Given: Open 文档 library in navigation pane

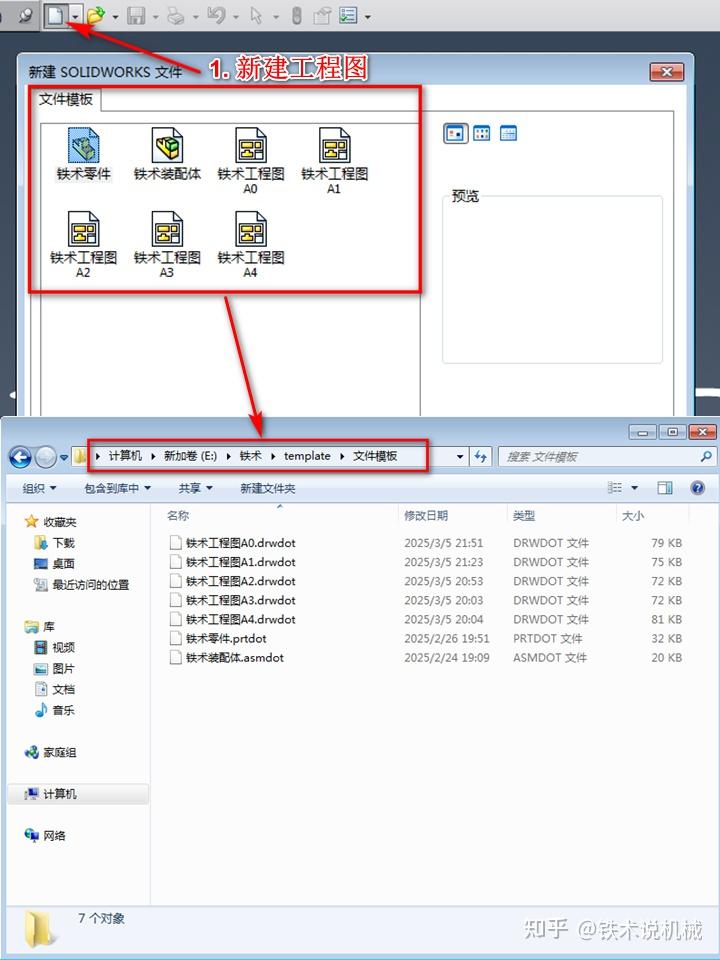Looking at the screenshot, I should tap(55, 689).
